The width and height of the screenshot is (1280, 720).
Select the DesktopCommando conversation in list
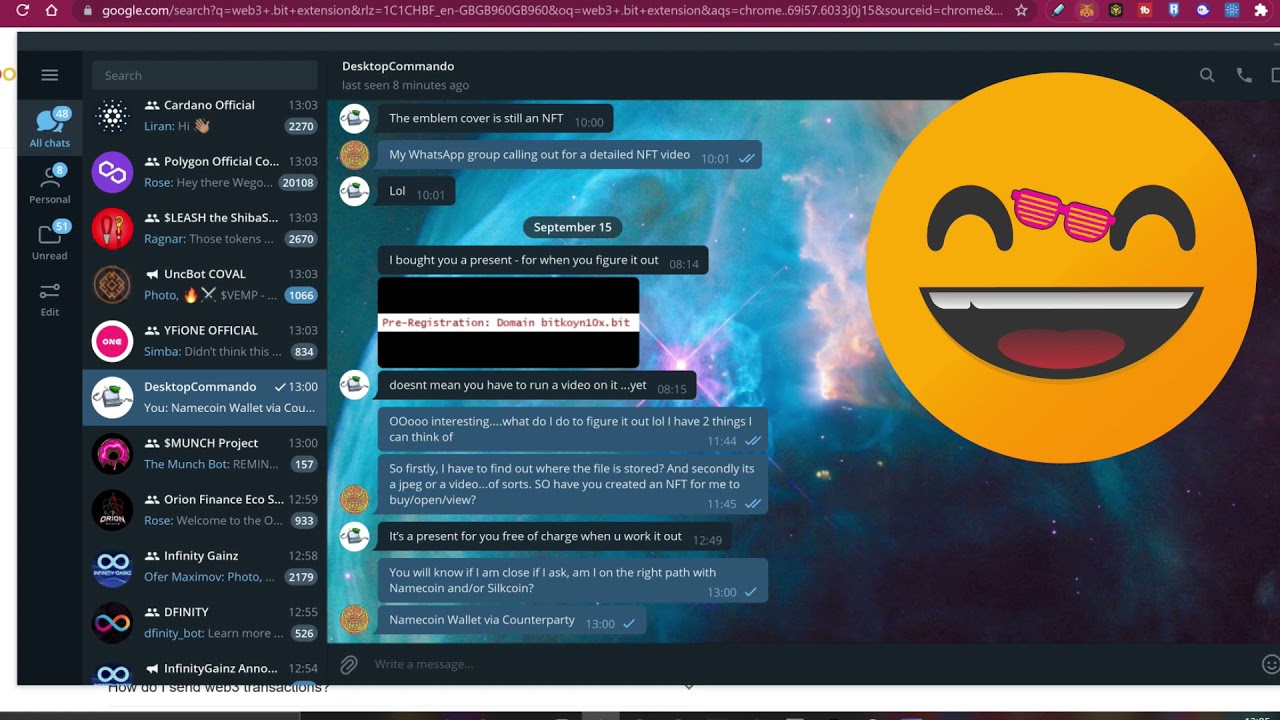tap(205, 397)
